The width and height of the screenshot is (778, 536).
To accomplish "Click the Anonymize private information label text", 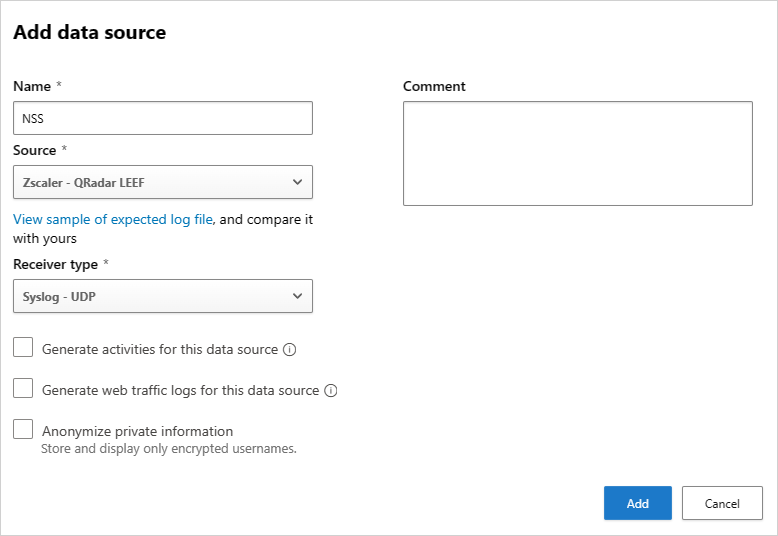I will tap(137, 431).
